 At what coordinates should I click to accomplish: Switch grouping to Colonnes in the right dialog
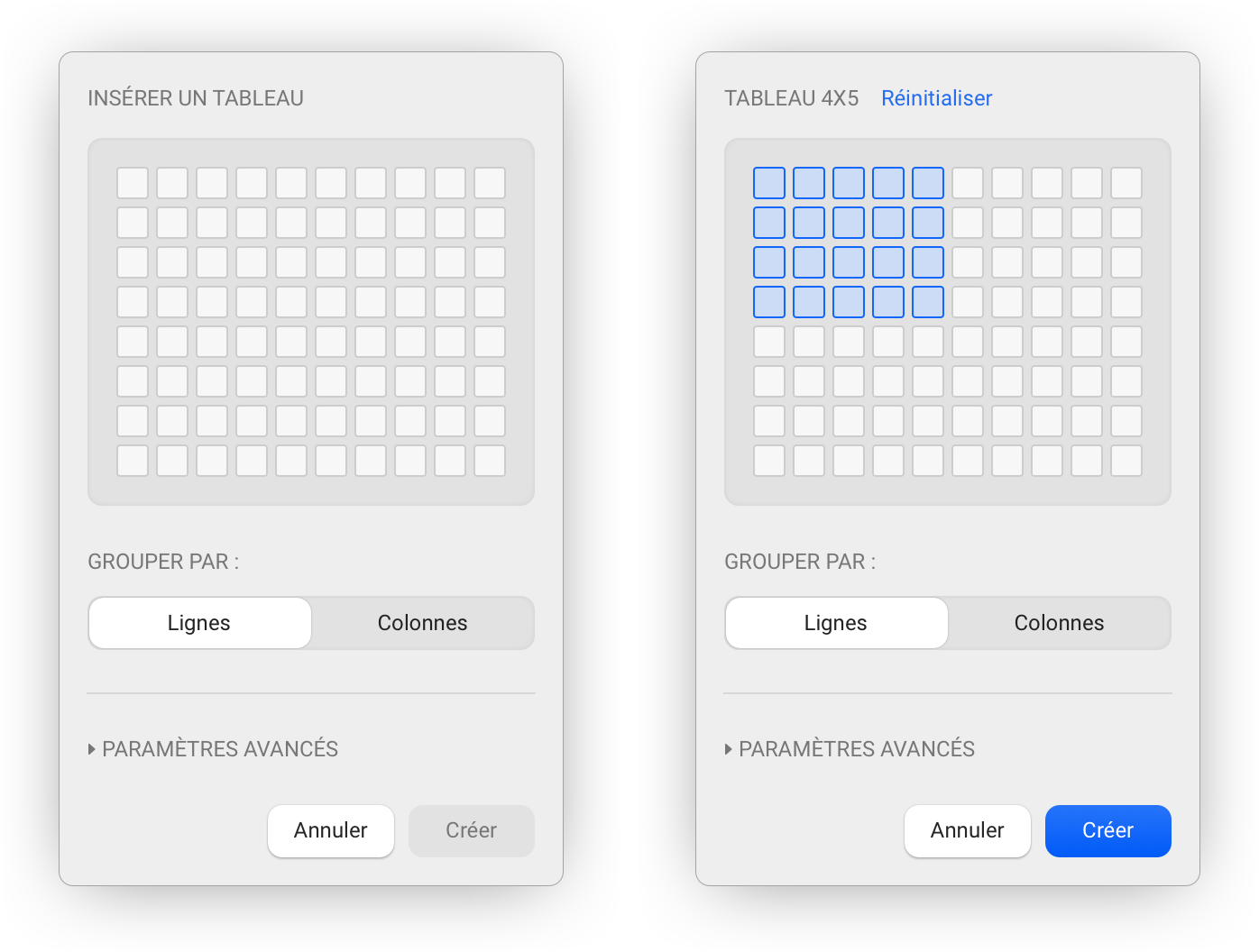(x=1059, y=622)
